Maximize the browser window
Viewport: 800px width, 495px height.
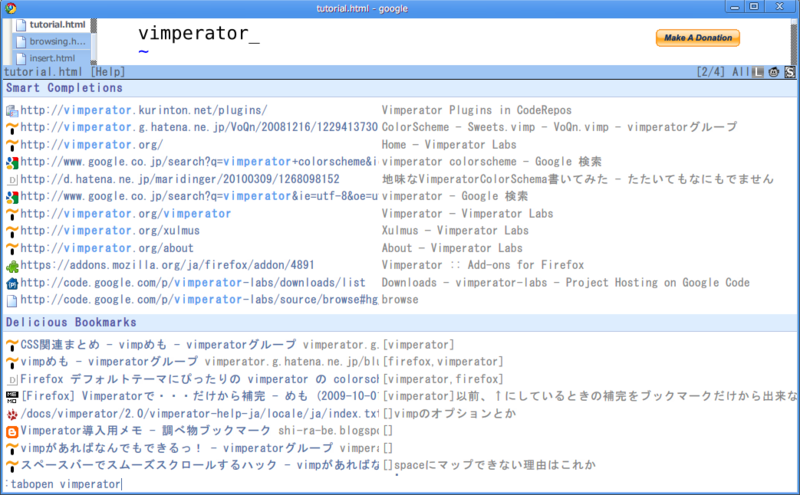754,7
